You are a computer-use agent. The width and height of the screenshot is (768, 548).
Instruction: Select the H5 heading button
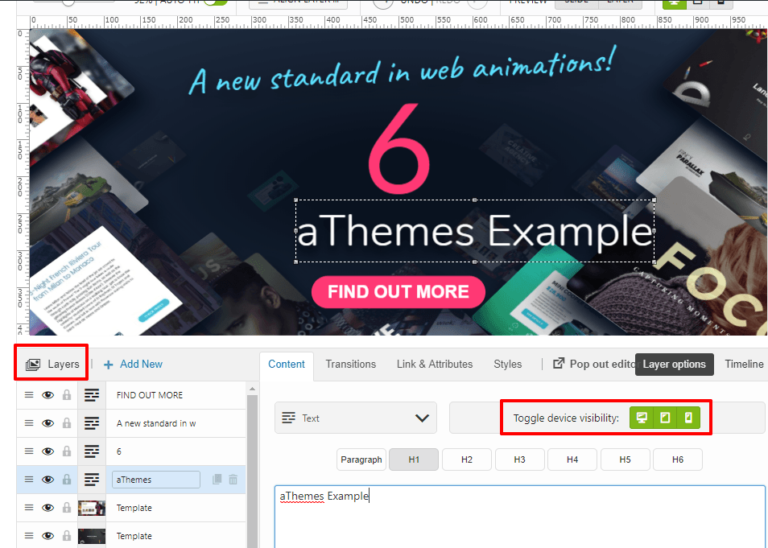pyautogui.click(x=625, y=460)
